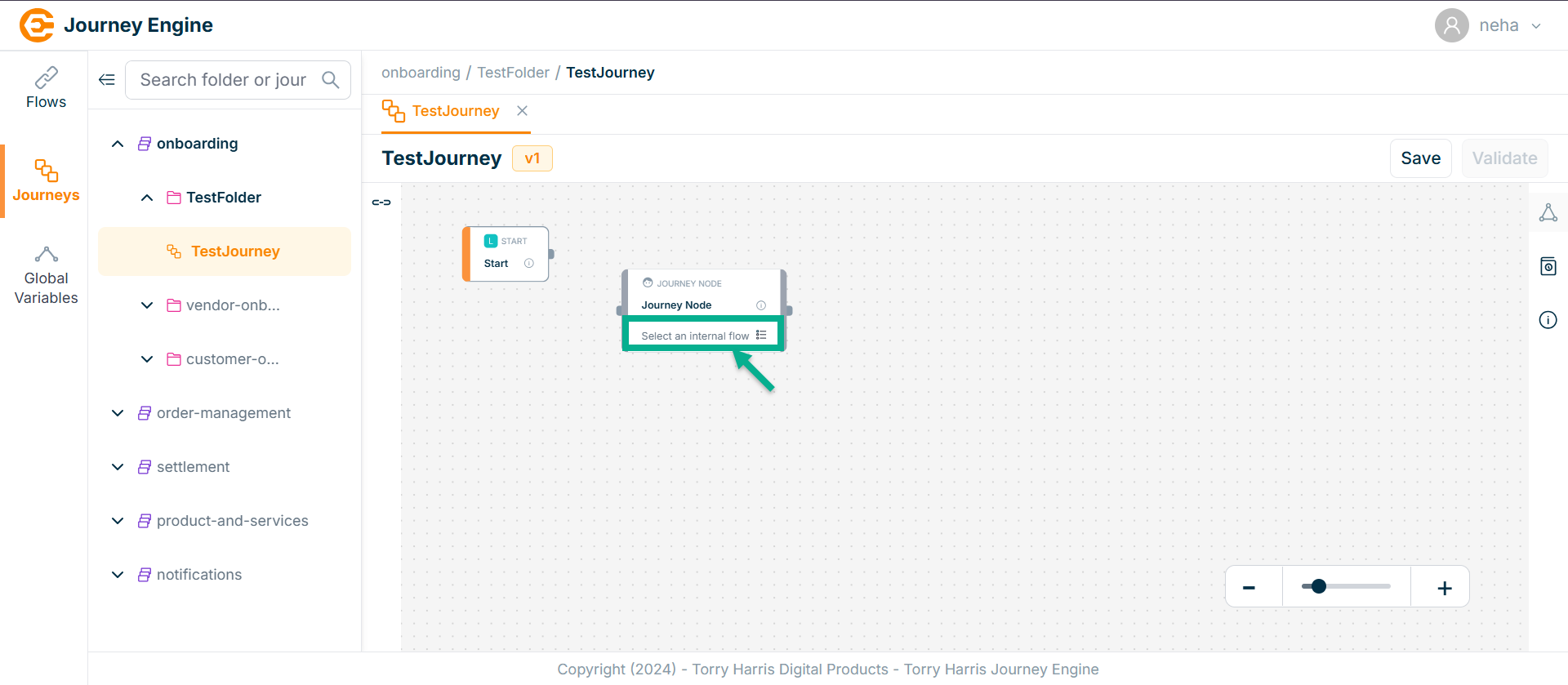Expand the vendor-onb... folder
Image resolution: width=1568 pixels, height=685 pixels.
pos(147,305)
